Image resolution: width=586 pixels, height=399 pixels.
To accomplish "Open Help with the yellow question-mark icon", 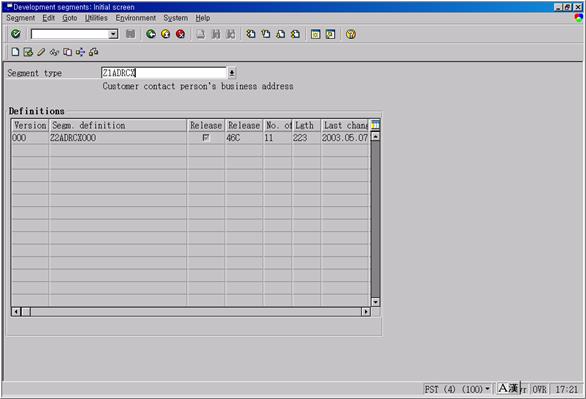I will click(351, 34).
